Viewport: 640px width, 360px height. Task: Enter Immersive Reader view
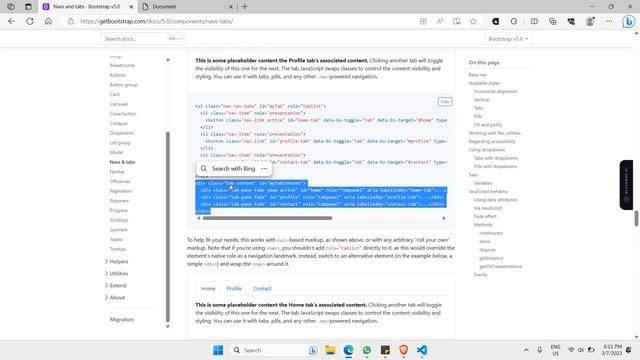pos(457,21)
